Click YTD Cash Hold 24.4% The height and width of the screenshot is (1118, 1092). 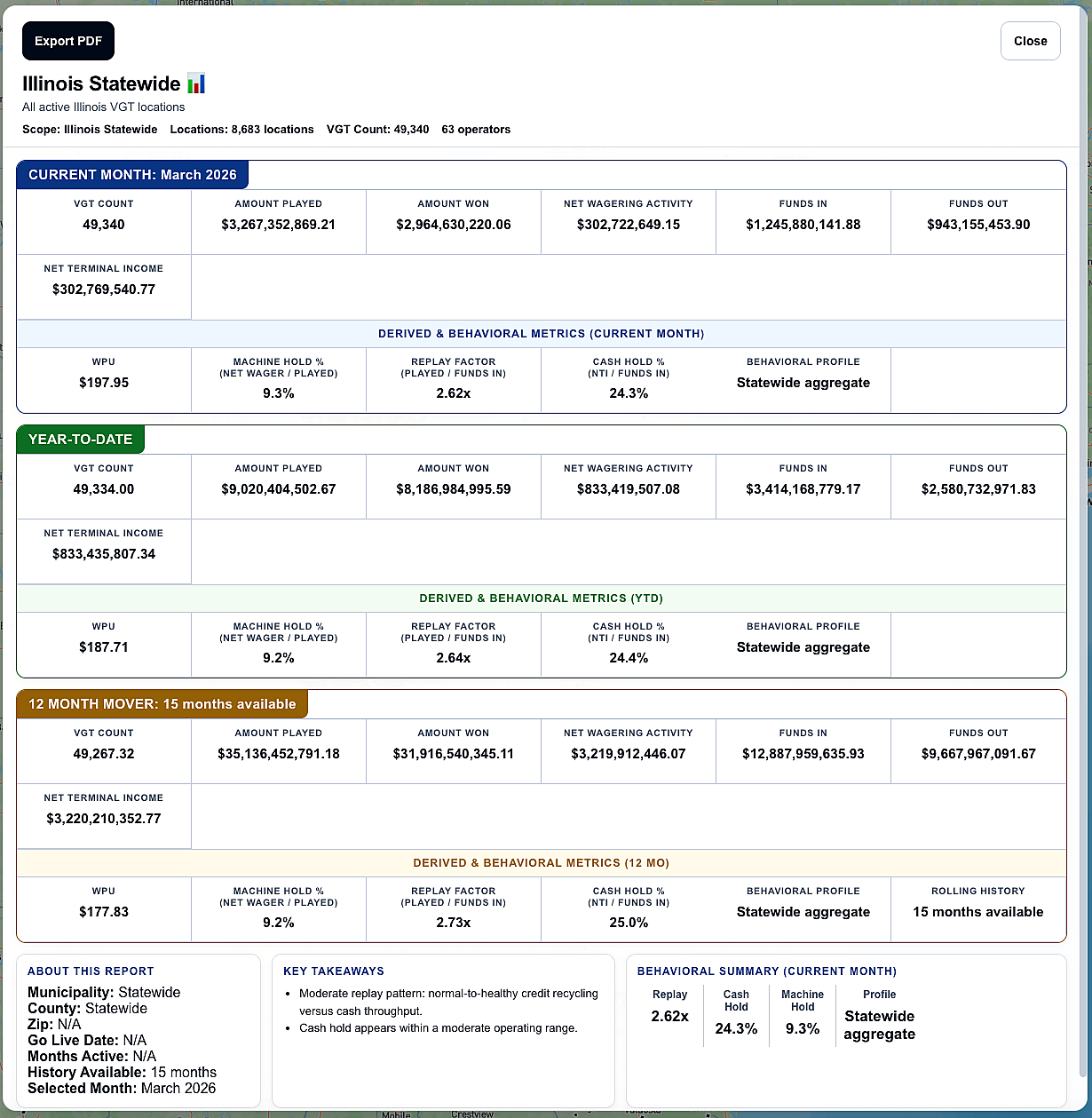629,658
